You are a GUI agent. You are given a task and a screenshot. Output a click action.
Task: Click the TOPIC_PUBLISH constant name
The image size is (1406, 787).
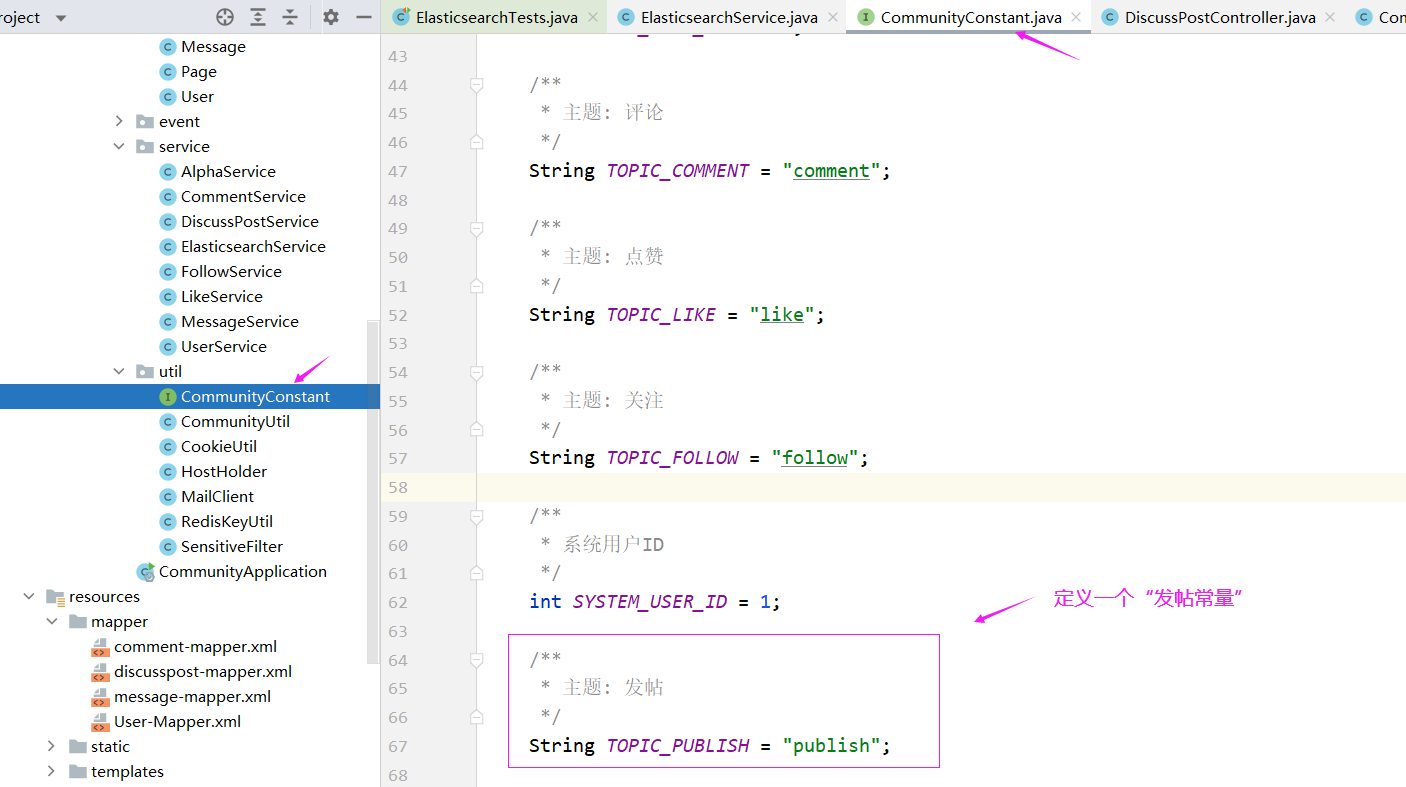click(678, 746)
